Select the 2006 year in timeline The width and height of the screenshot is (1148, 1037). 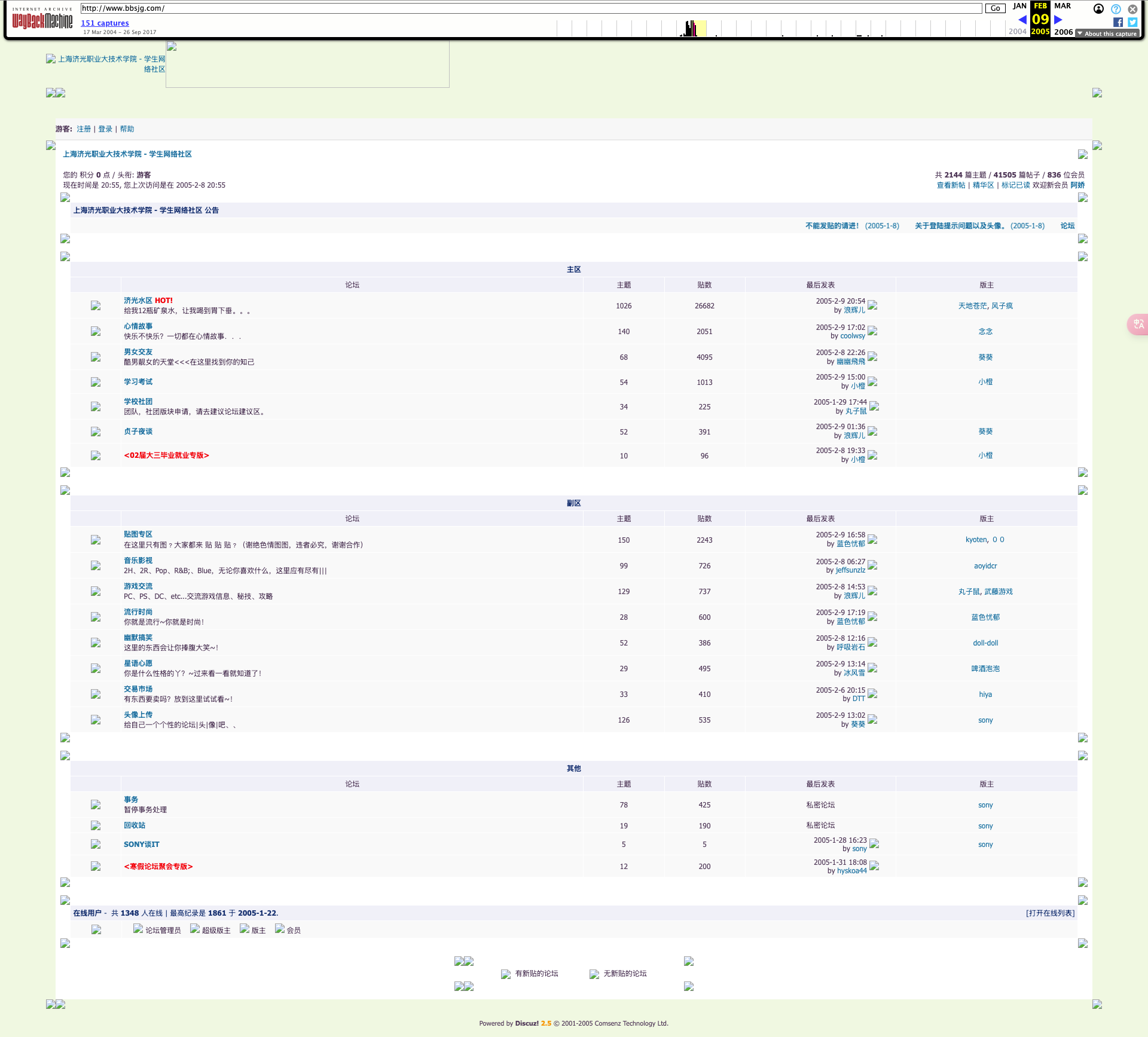(1063, 32)
